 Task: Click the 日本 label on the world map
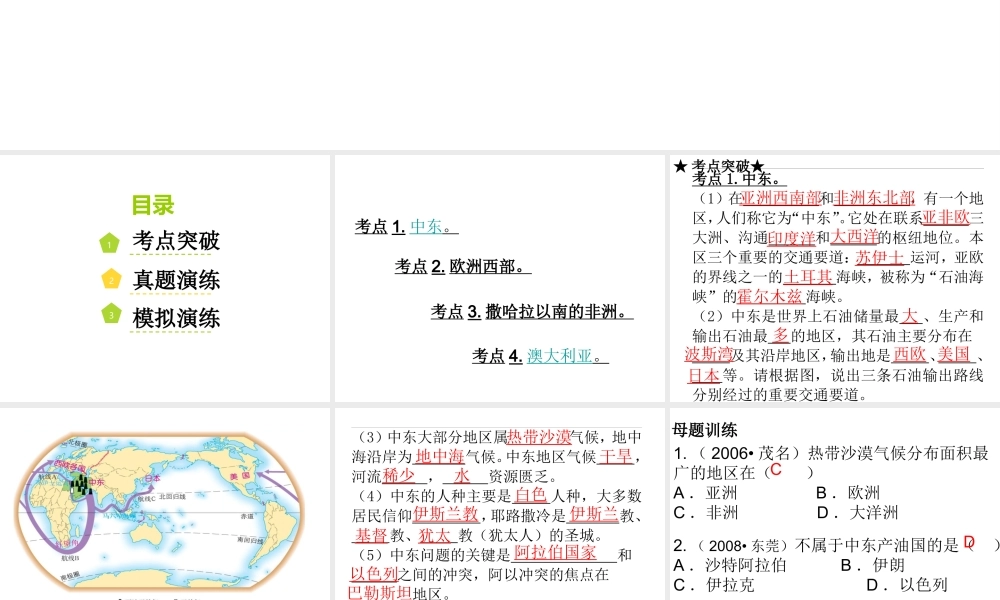[152, 478]
